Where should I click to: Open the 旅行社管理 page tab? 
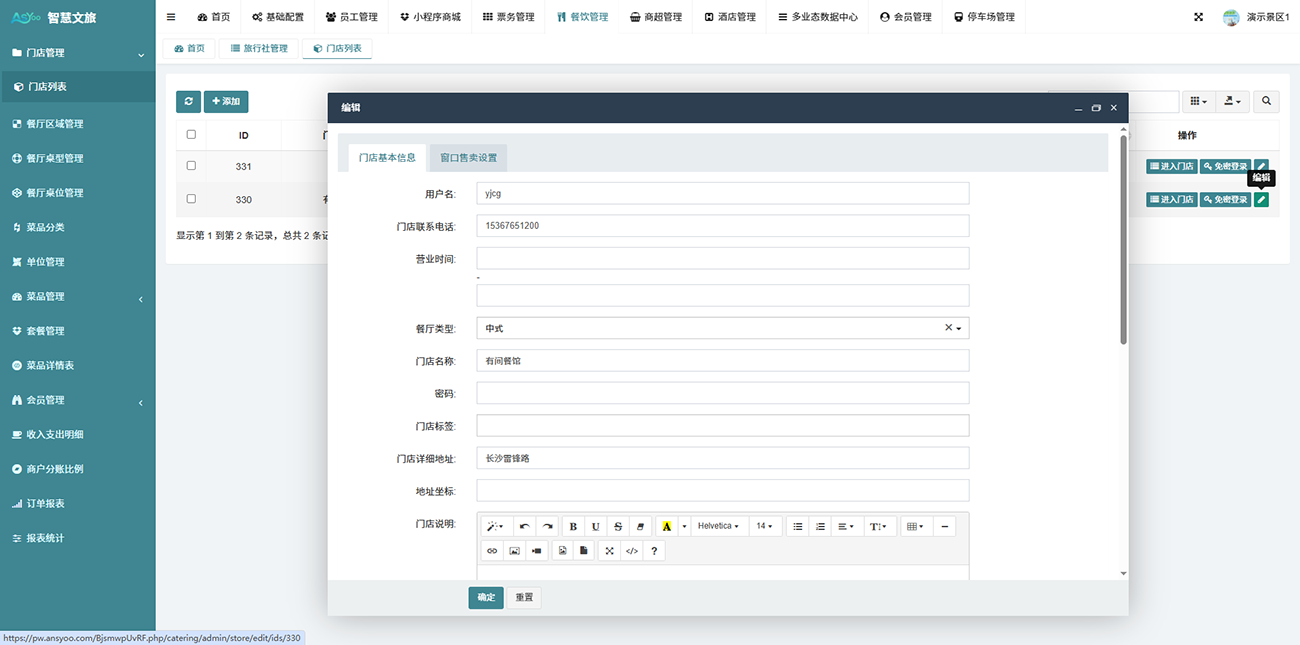click(258, 48)
